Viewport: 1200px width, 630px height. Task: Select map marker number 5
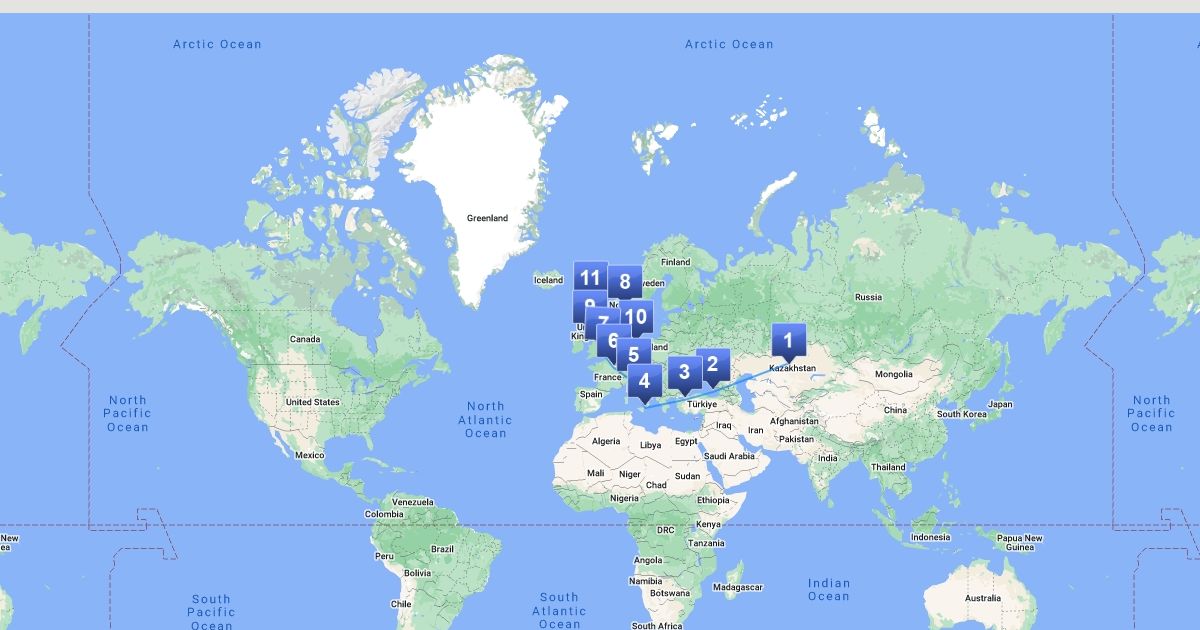pos(634,355)
